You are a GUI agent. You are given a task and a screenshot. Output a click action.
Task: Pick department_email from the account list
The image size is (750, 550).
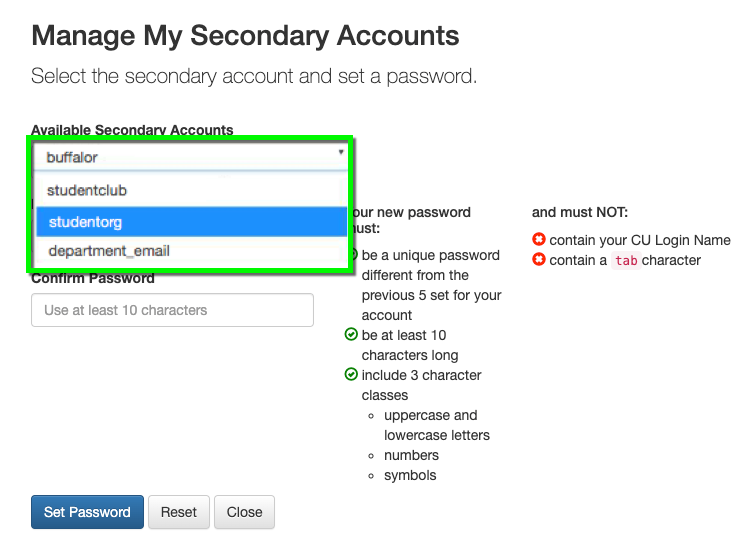[190, 251]
